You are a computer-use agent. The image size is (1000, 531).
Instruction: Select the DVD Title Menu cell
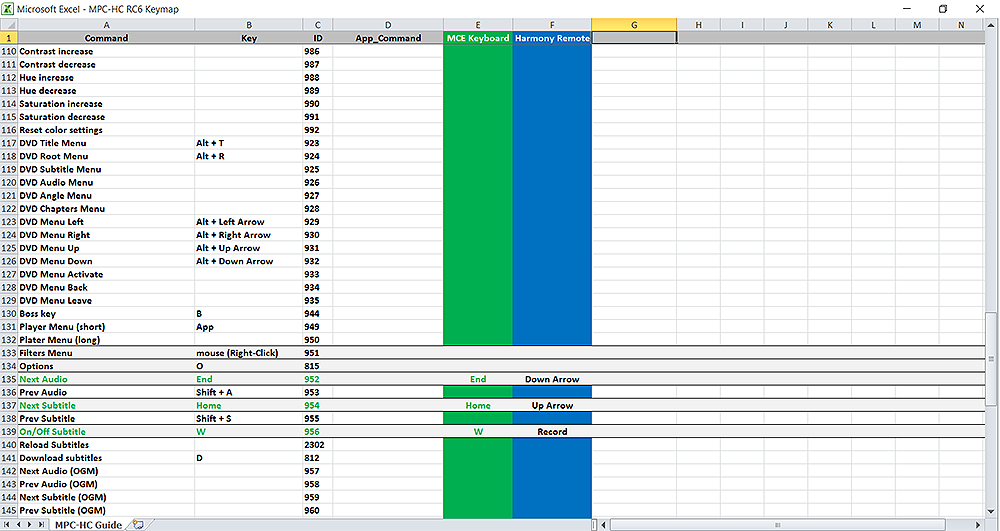[106, 143]
